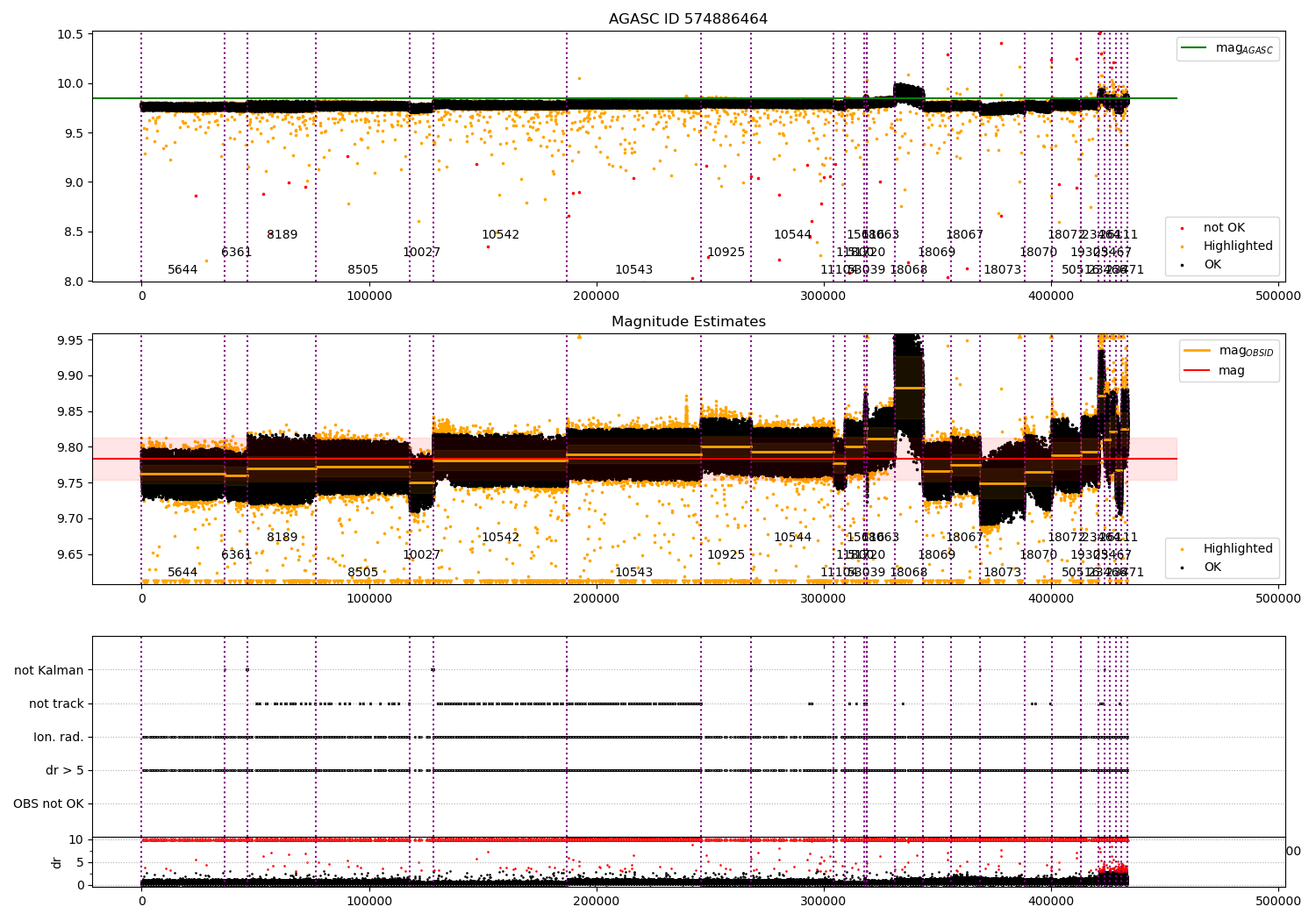Click the 5 tick on the dr axis
Screen dimensions: 1316x921
pos(80,862)
